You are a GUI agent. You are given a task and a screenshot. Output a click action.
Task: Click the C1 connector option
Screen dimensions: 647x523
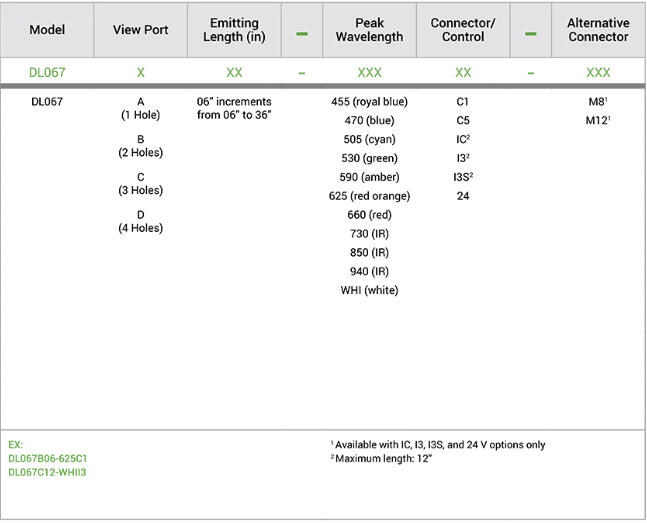point(463,102)
